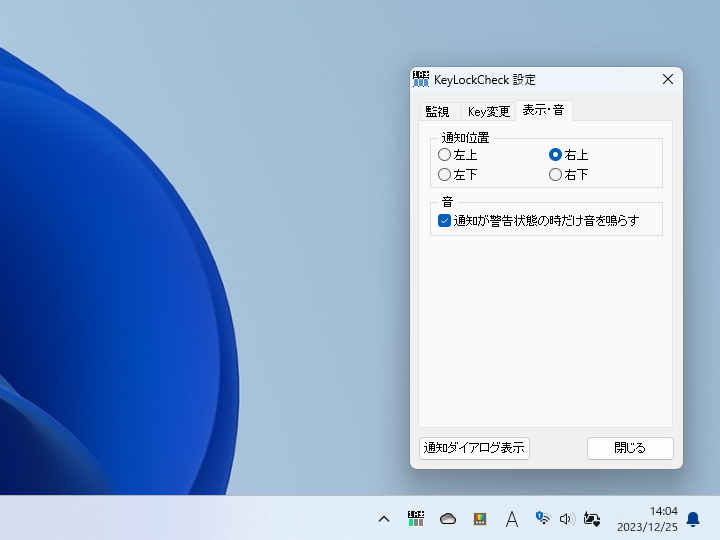Viewport: 720px width, 540px height.
Task: Close the KeyLockCheck 設定 window
Action: 668,79
